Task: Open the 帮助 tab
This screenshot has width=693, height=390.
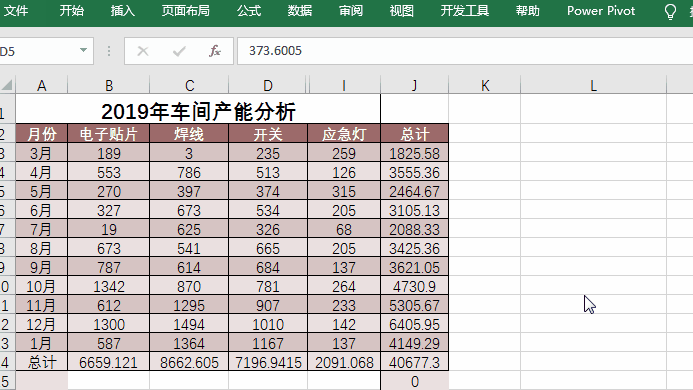Action: point(528,11)
